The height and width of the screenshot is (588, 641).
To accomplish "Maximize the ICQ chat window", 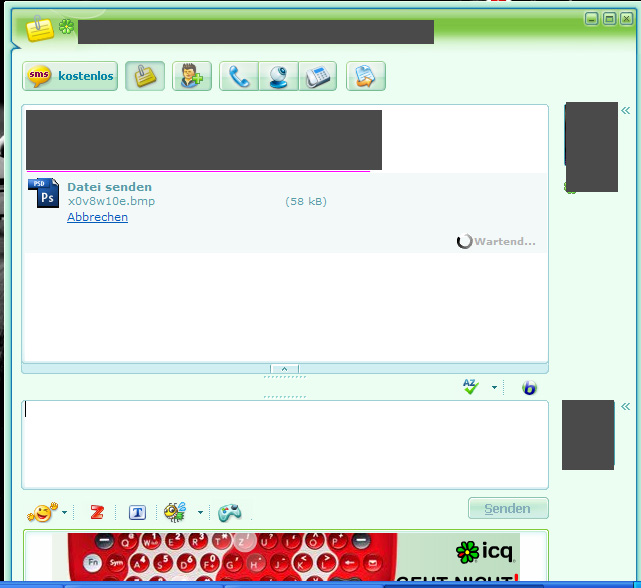I will [x=609, y=19].
